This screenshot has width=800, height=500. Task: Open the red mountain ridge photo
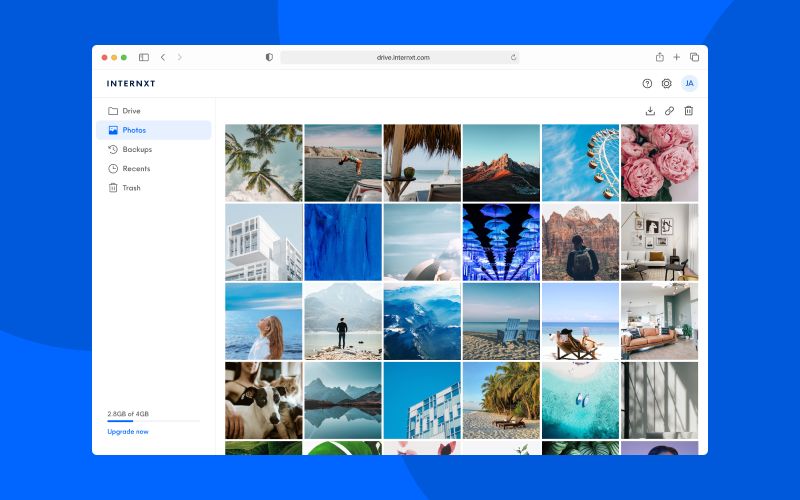pos(501,163)
